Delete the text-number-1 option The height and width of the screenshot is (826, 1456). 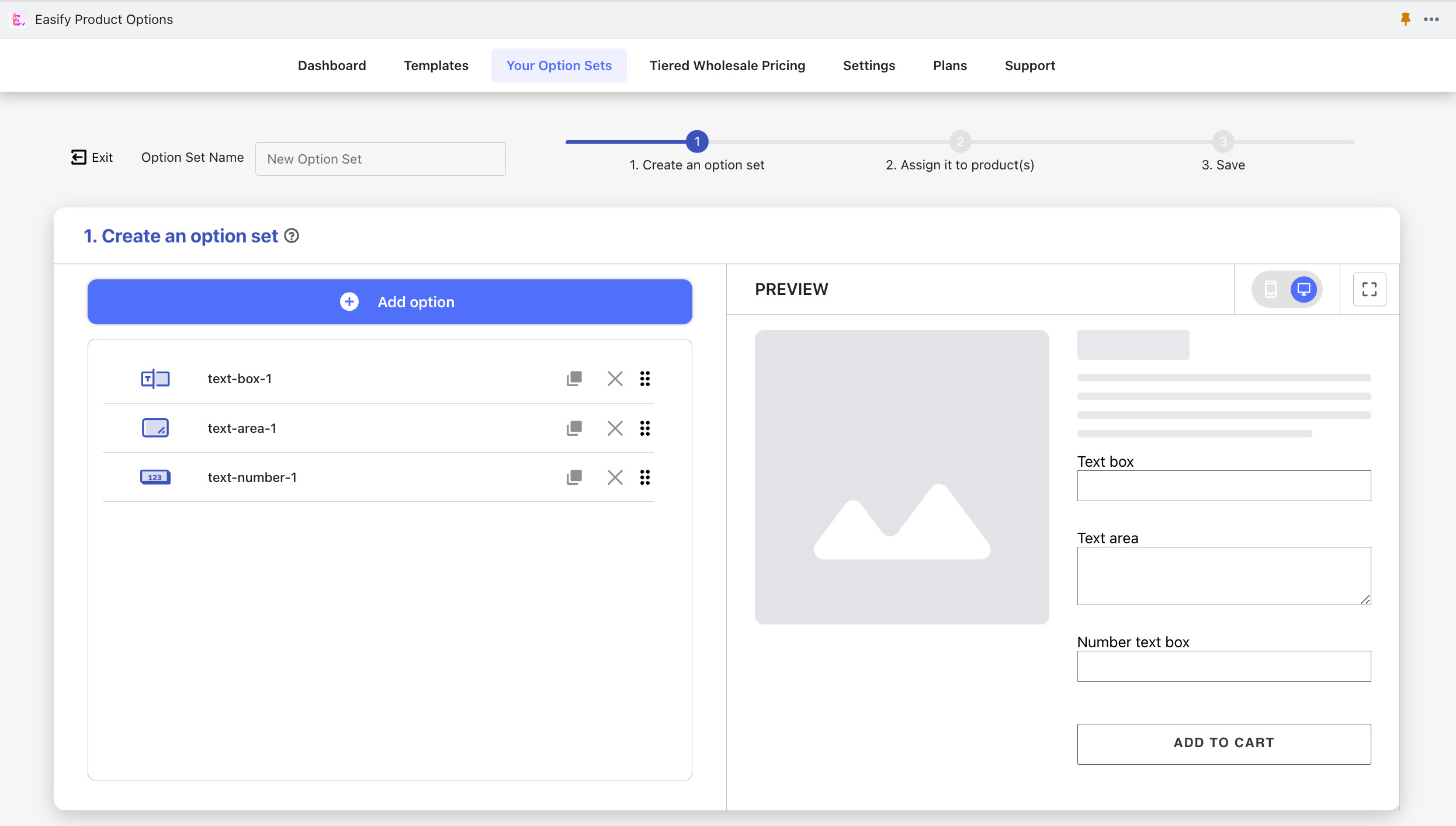point(614,477)
